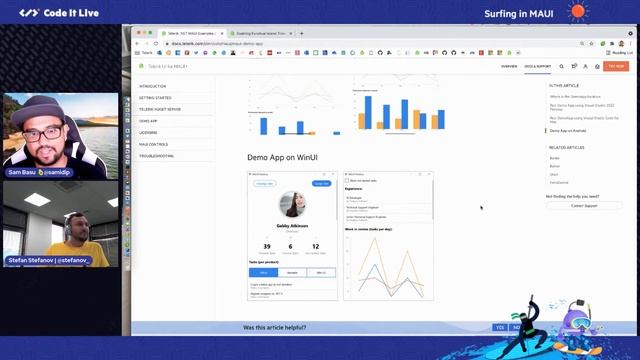Open INTRODUCTION in the left navigation
The height and width of the screenshot is (360, 640).
153,87
